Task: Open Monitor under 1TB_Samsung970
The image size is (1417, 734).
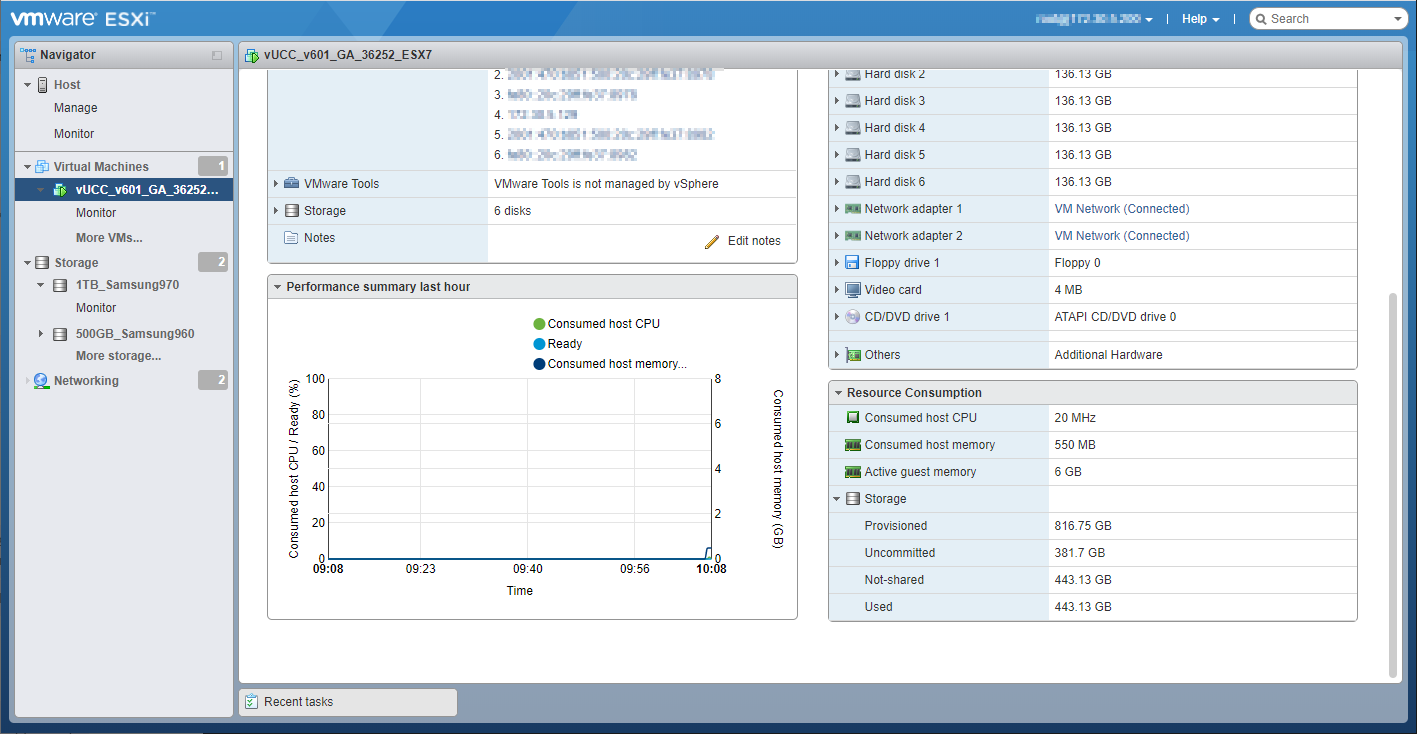Action: [96, 308]
